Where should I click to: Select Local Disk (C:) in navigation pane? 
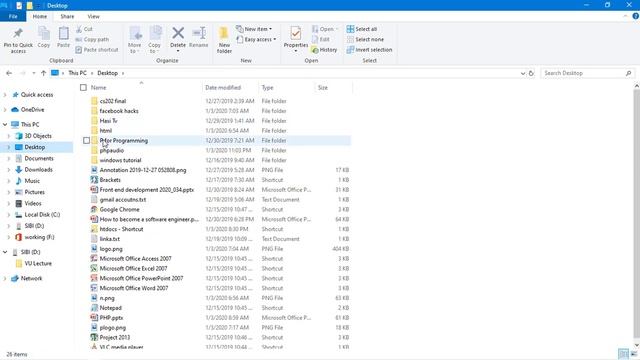click(42, 214)
